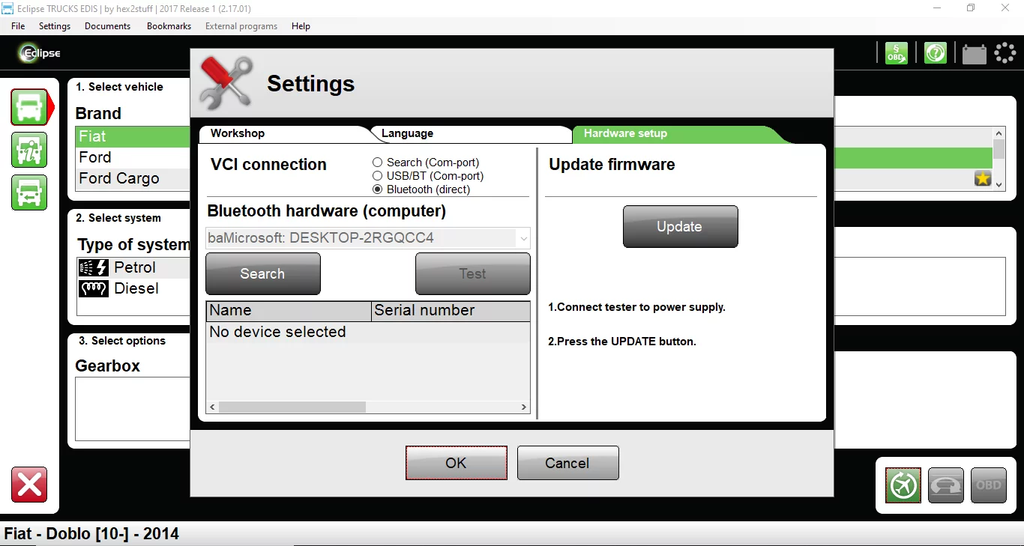This screenshot has height=546, width=1024.
Task: Click the yellow star favorites icon
Action: [982, 179]
